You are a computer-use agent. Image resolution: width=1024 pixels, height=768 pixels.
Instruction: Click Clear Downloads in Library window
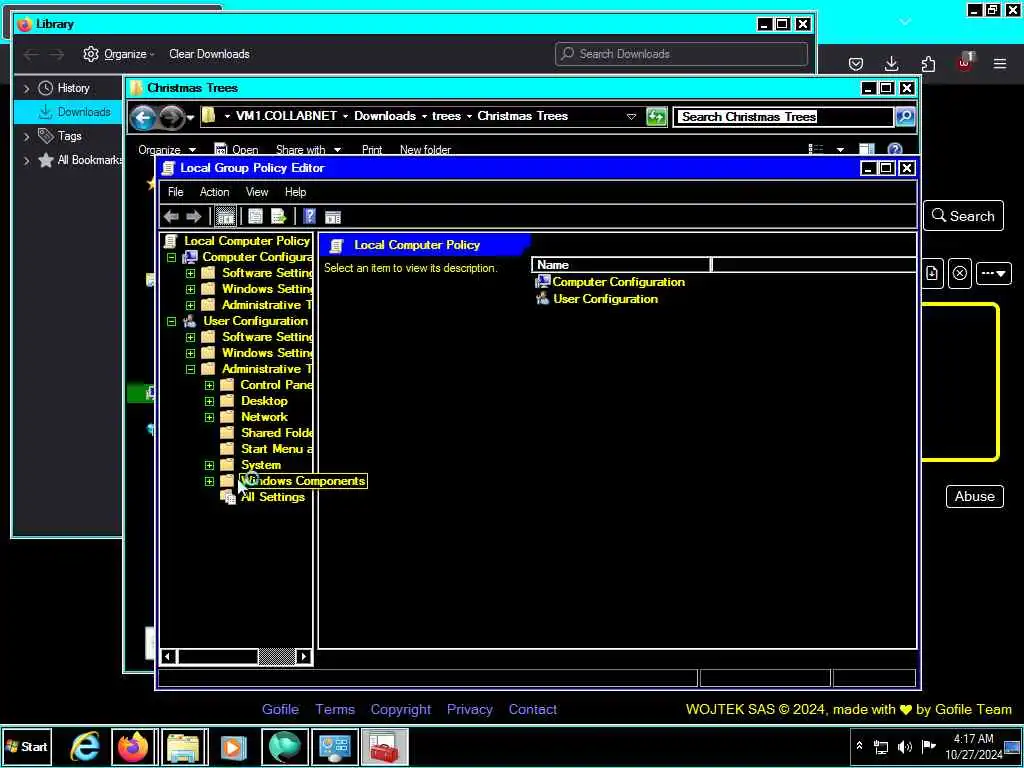click(209, 54)
